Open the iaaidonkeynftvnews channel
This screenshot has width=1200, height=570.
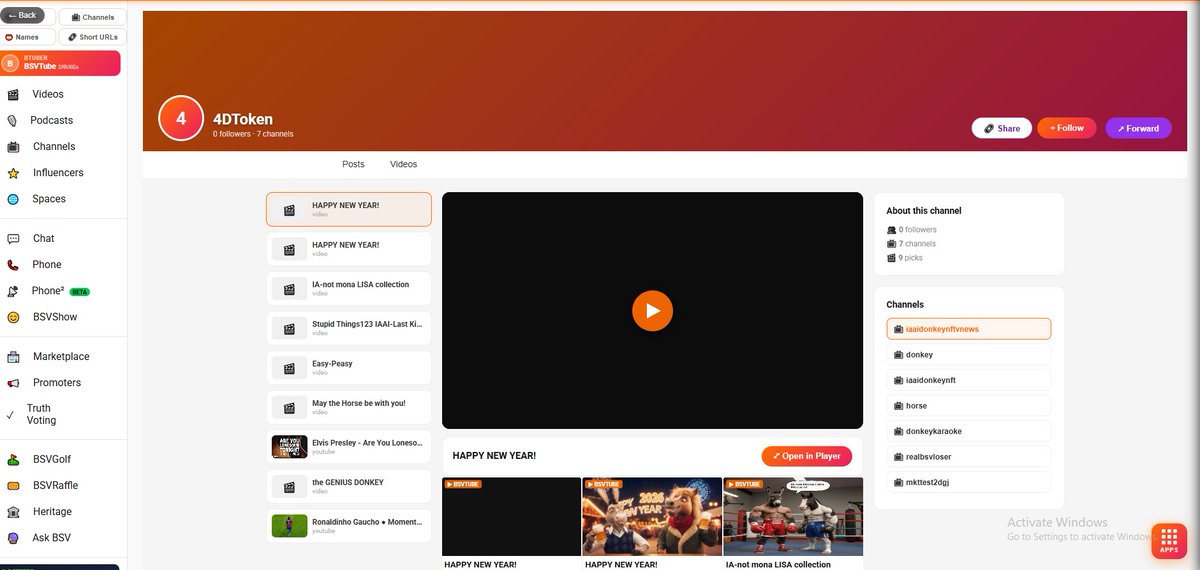point(969,329)
